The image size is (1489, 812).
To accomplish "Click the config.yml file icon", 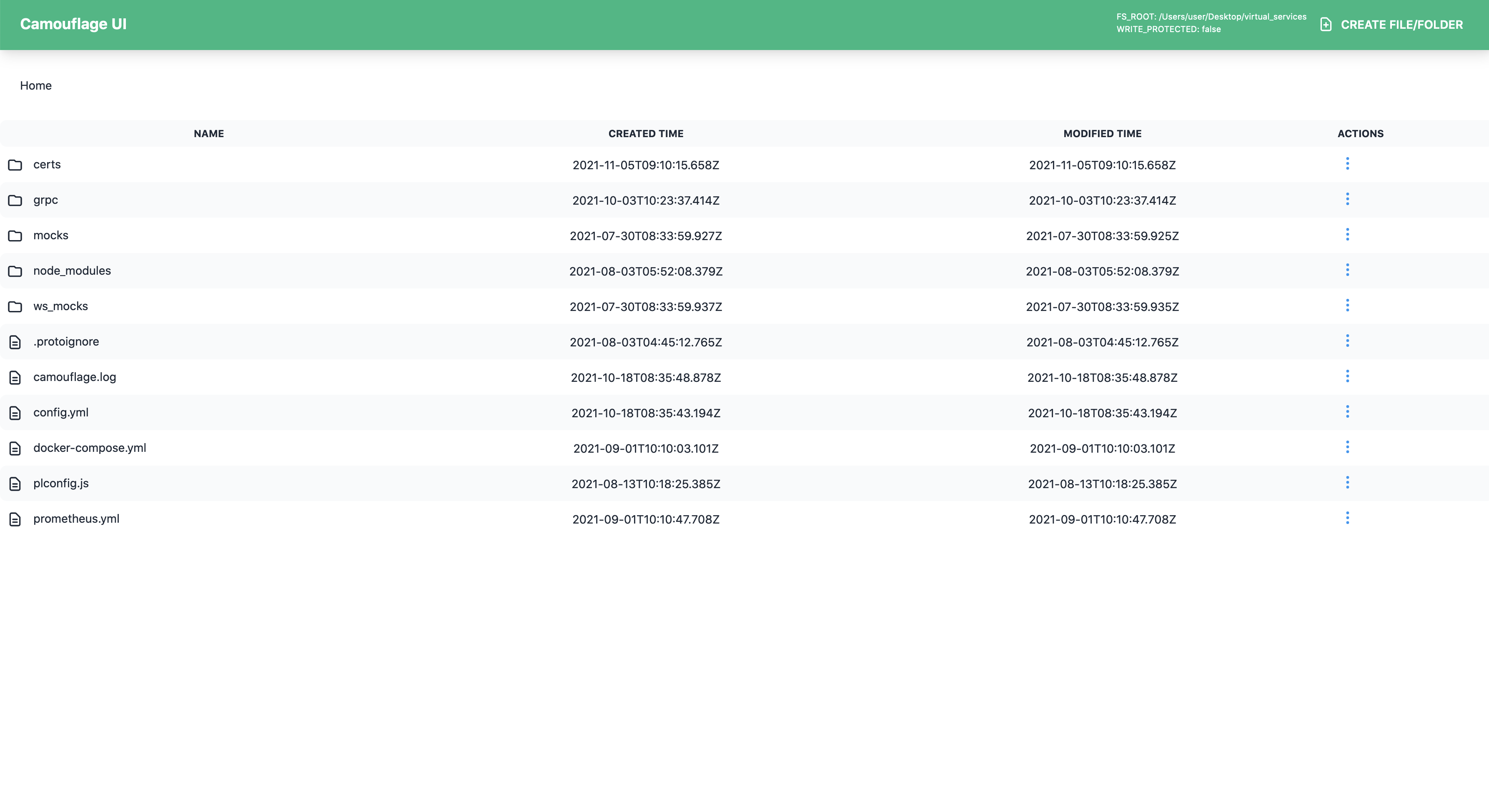I will (x=15, y=413).
